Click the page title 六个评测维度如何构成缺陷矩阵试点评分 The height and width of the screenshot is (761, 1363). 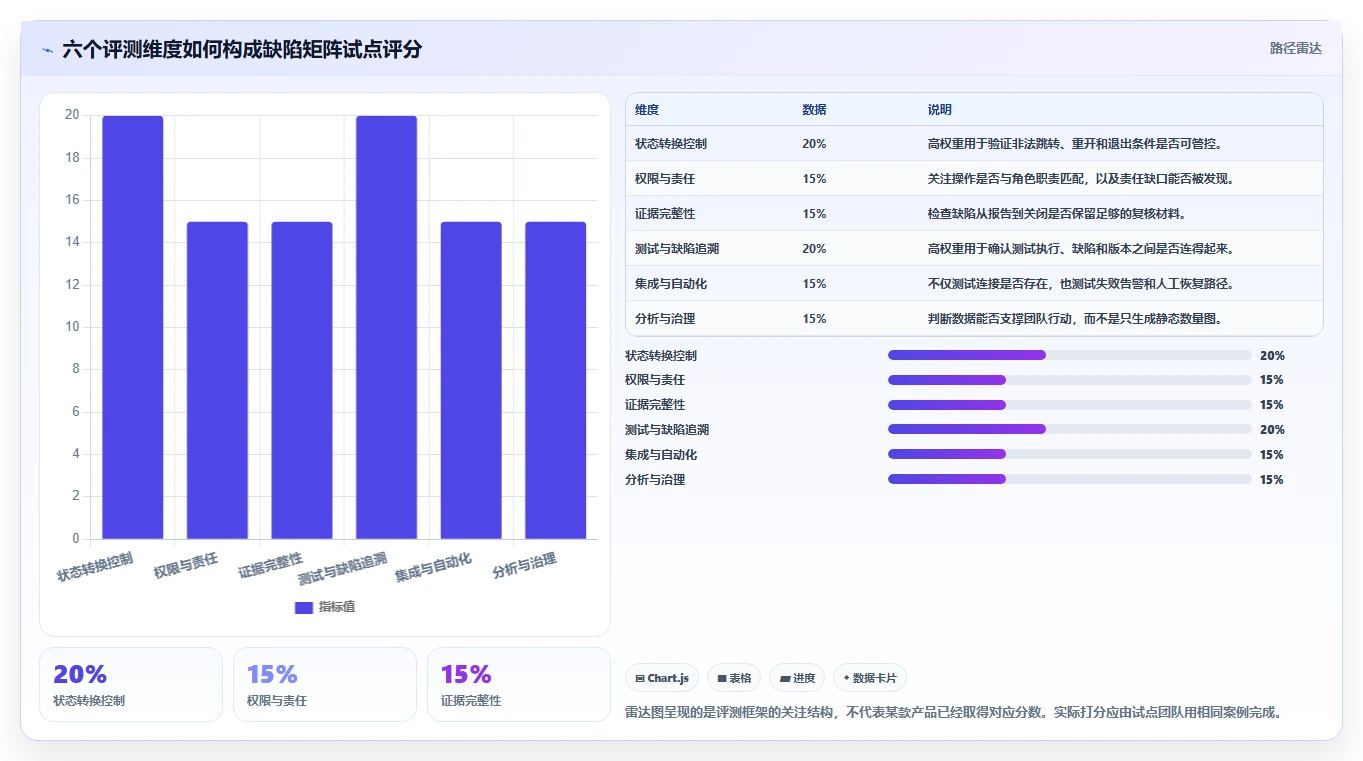[x=242, y=50]
